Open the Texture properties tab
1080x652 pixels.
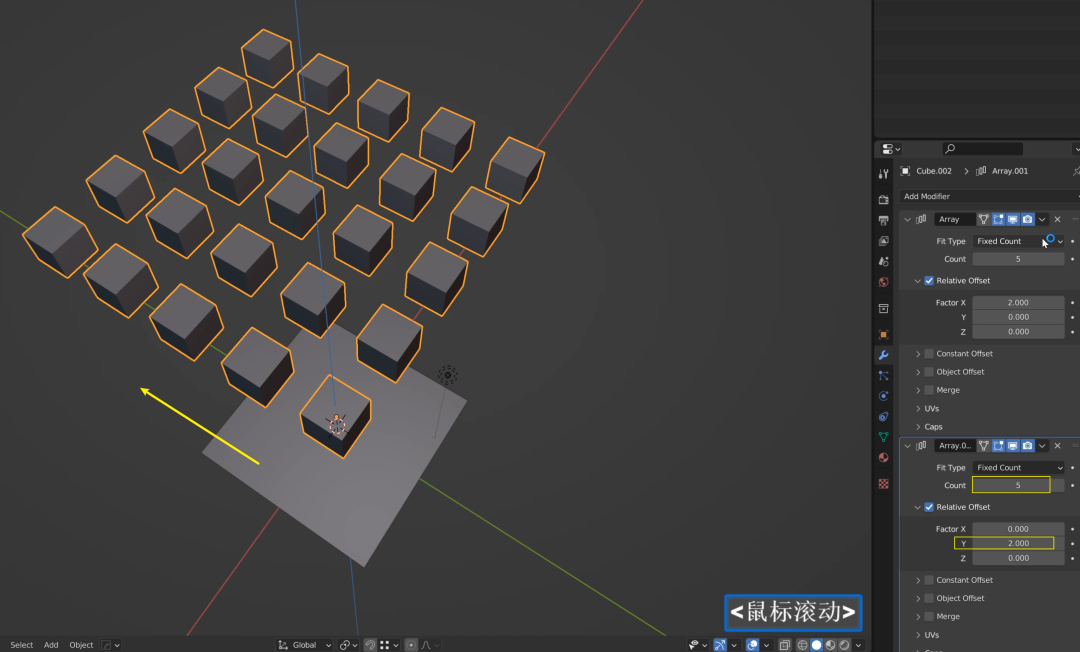click(884, 484)
